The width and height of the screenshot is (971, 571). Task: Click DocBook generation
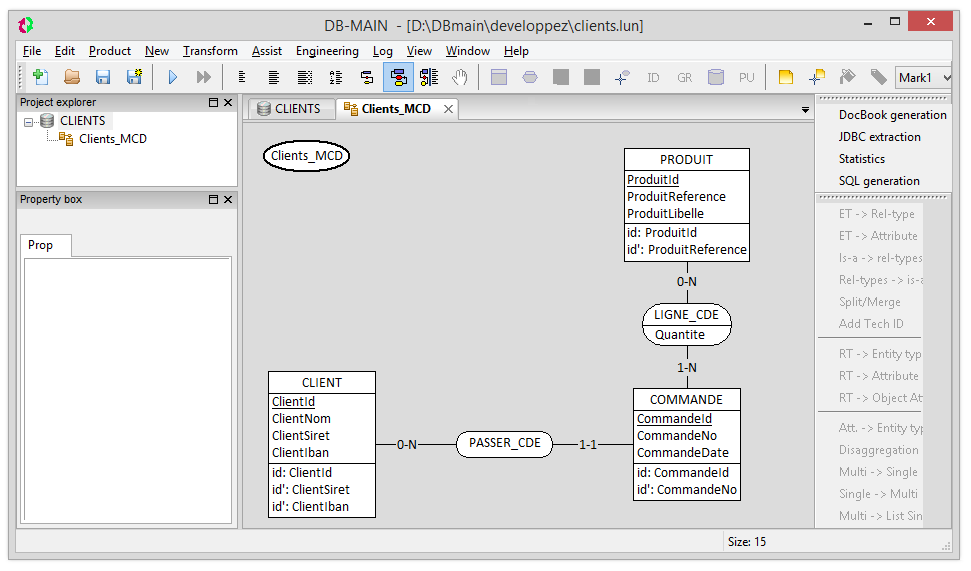(892, 115)
